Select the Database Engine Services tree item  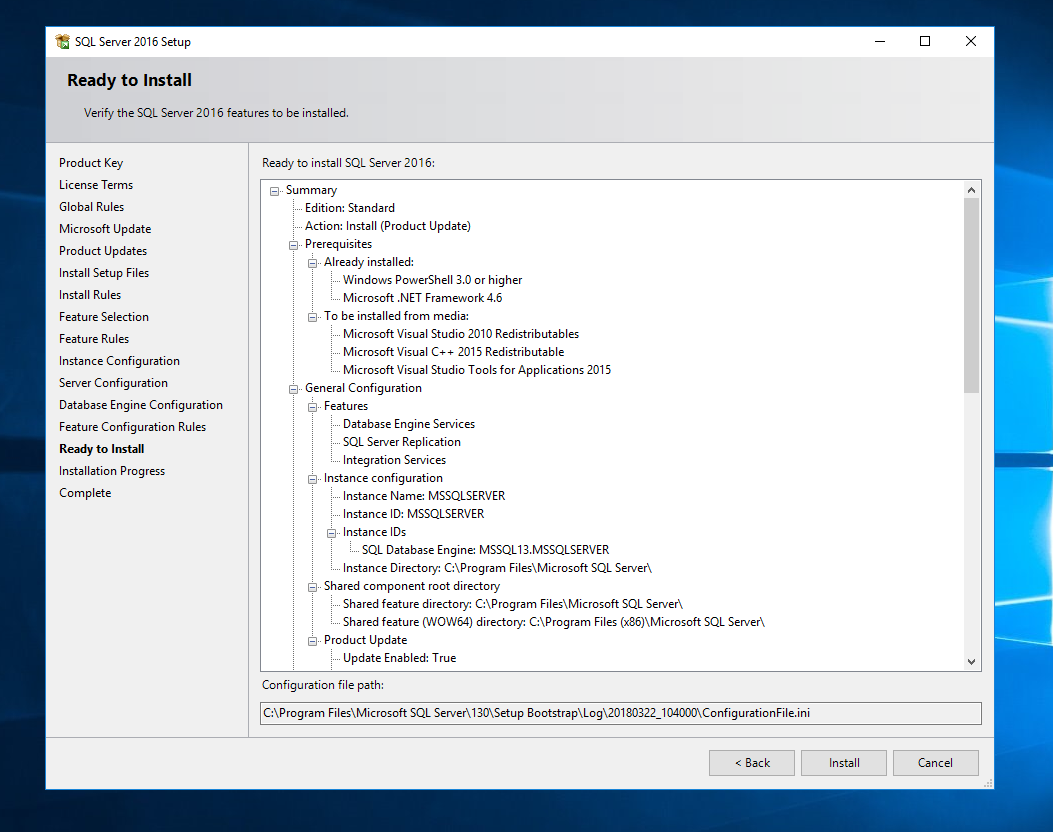coord(408,423)
